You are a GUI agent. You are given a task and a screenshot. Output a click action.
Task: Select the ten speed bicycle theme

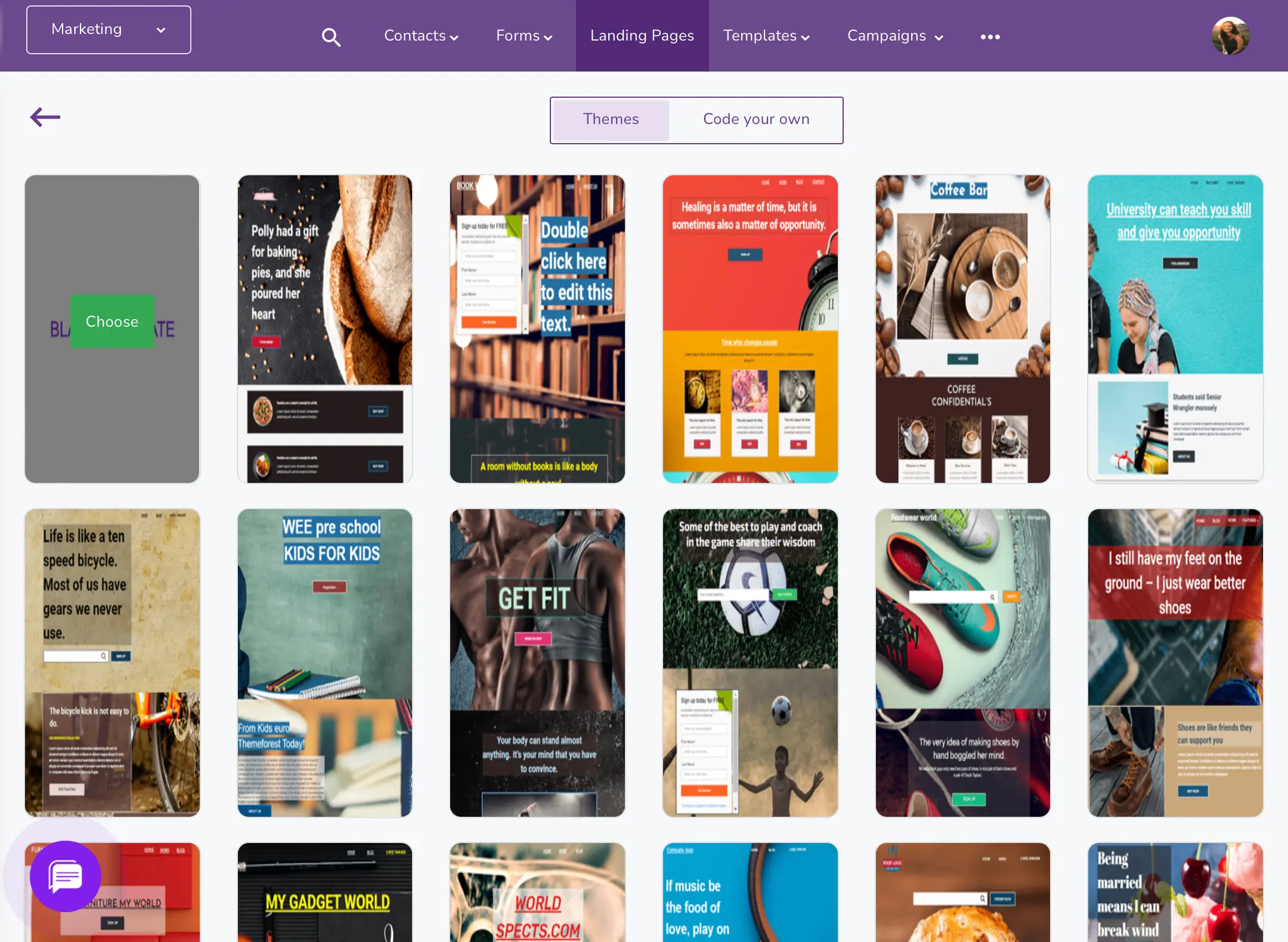[112, 662]
